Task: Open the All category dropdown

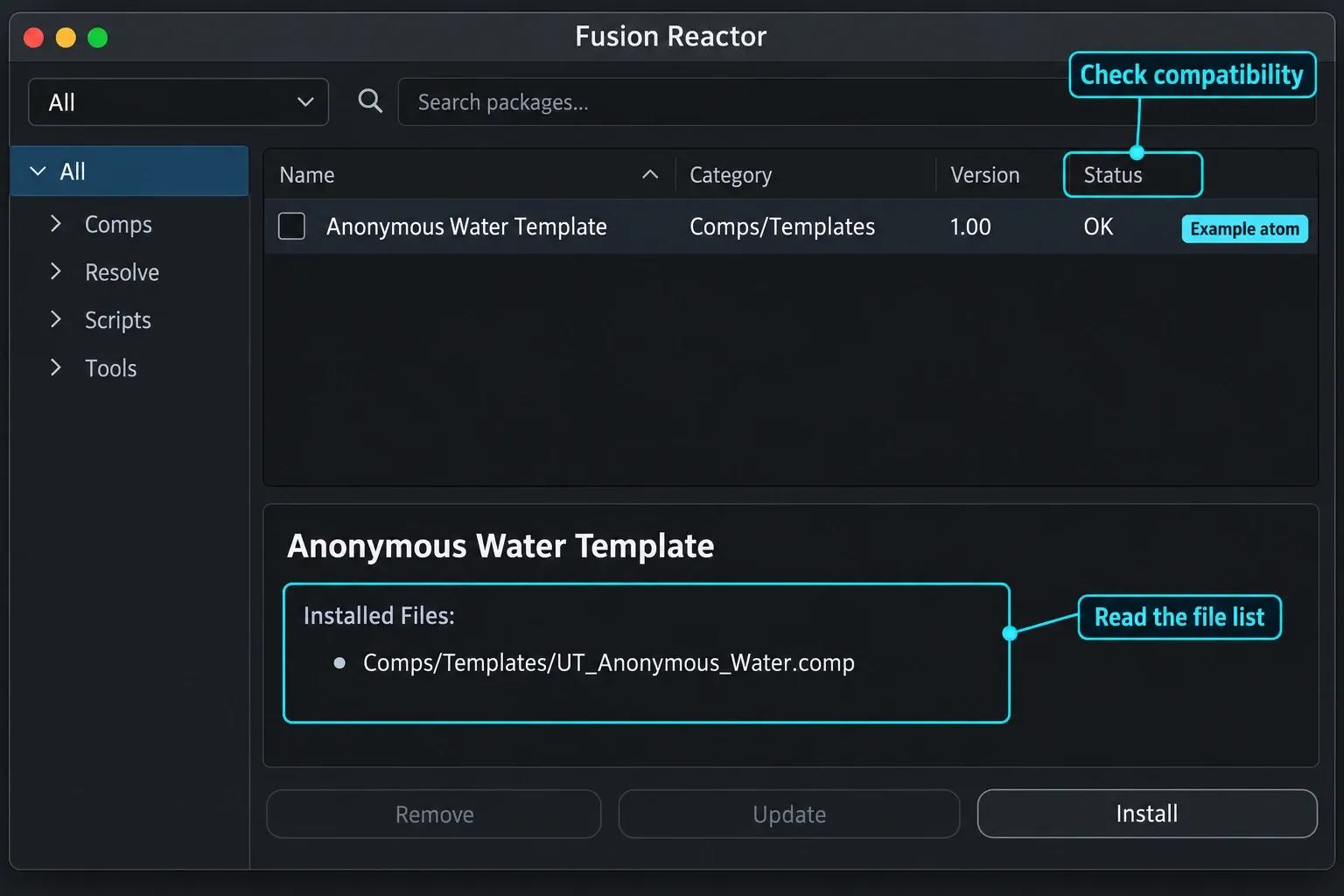Action: click(178, 102)
